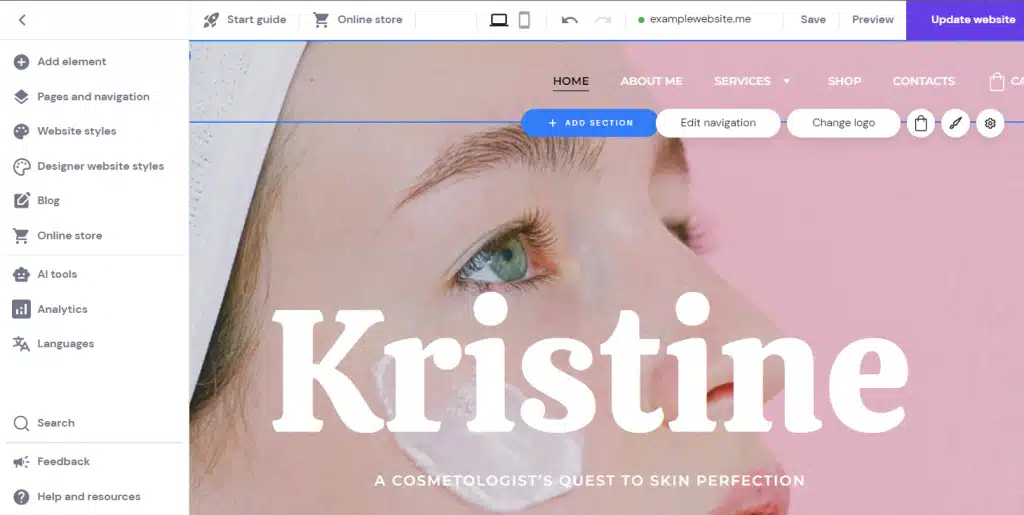
Task: Open the HOME navigation item
Action: pos(571,81)
